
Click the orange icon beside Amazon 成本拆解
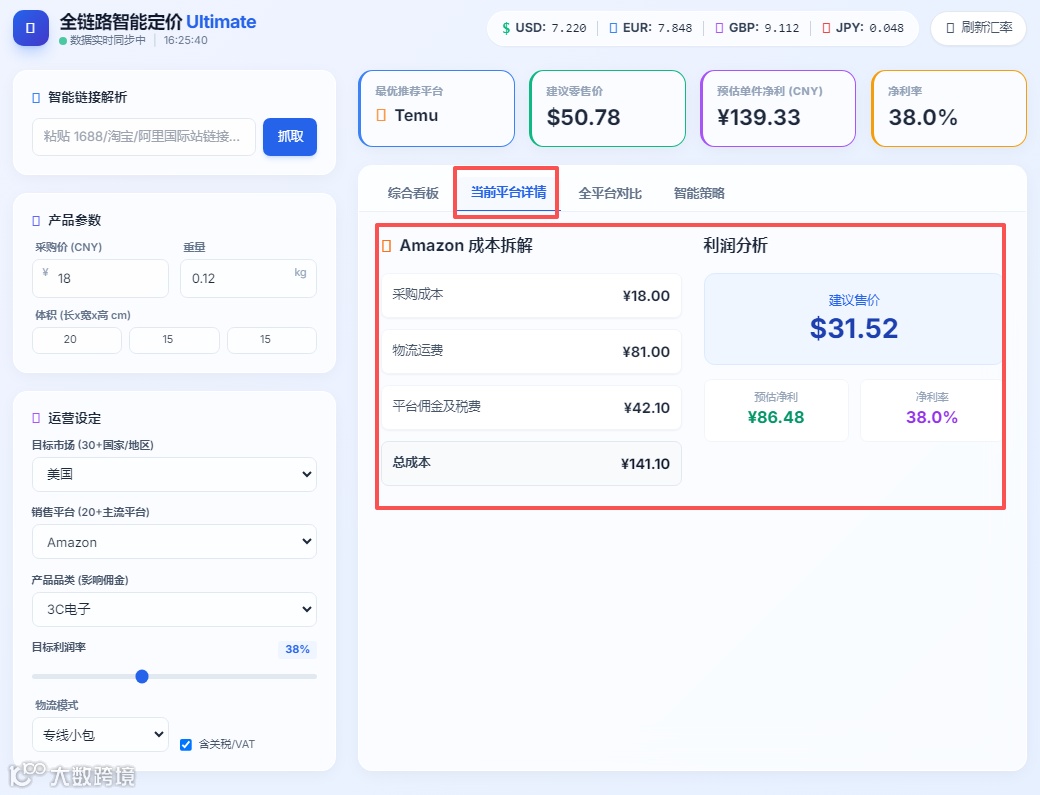[387, 246]
